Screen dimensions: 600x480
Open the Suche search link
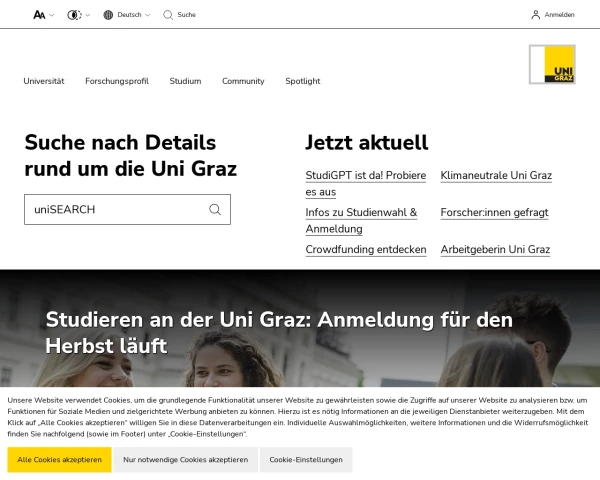pos(186,15)
